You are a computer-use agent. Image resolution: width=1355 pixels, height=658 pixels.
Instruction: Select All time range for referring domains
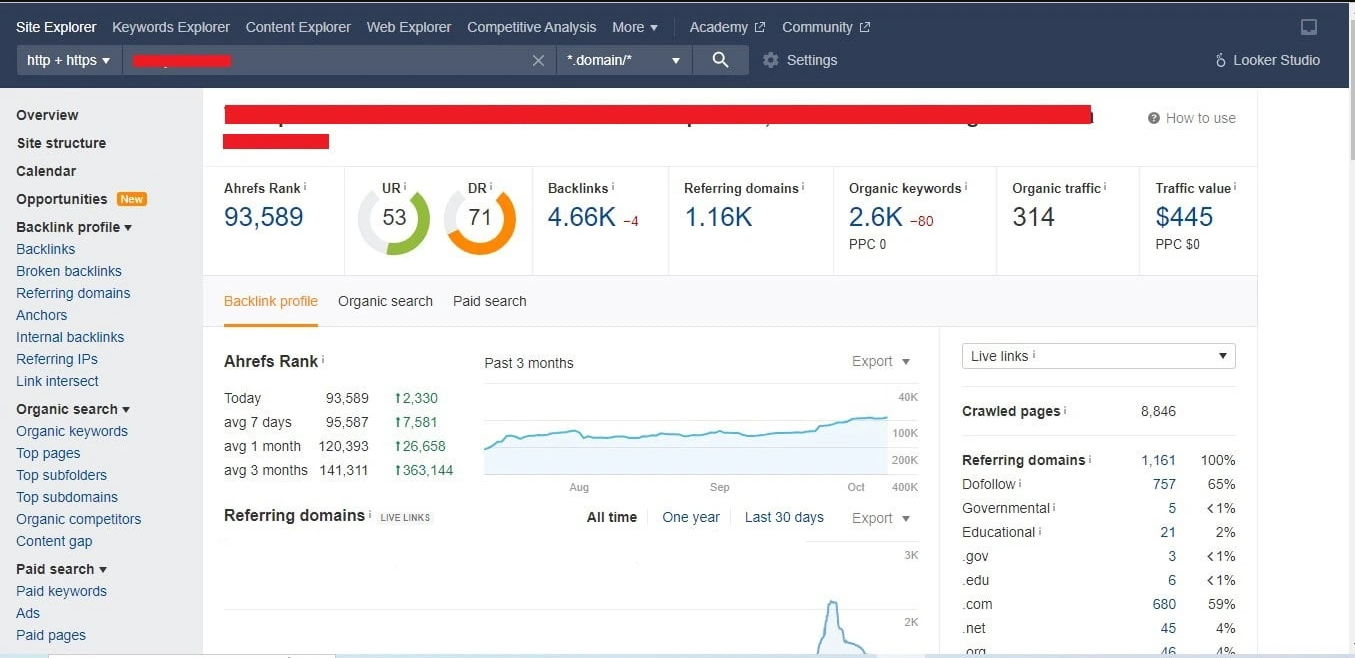click(612, 517)
